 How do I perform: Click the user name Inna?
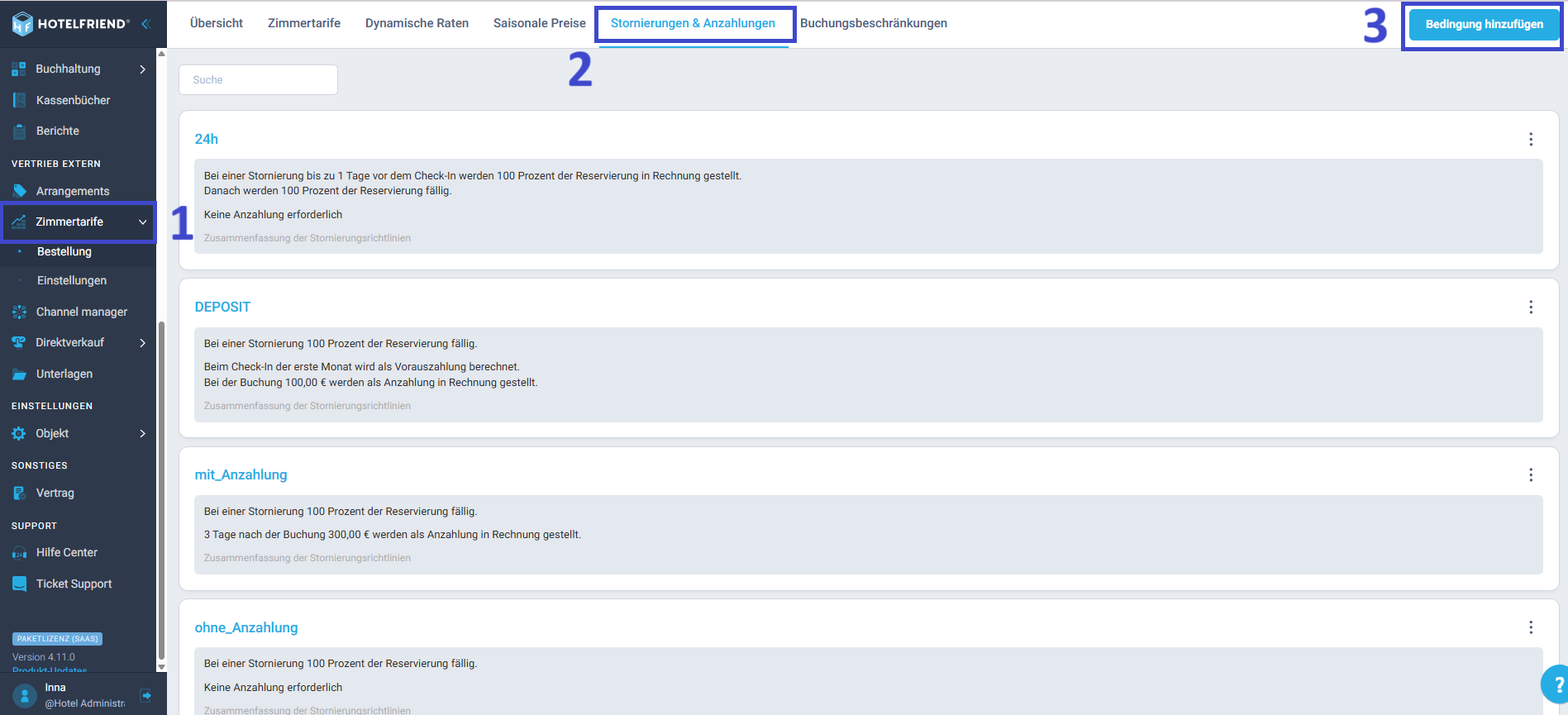click(55, 688)
